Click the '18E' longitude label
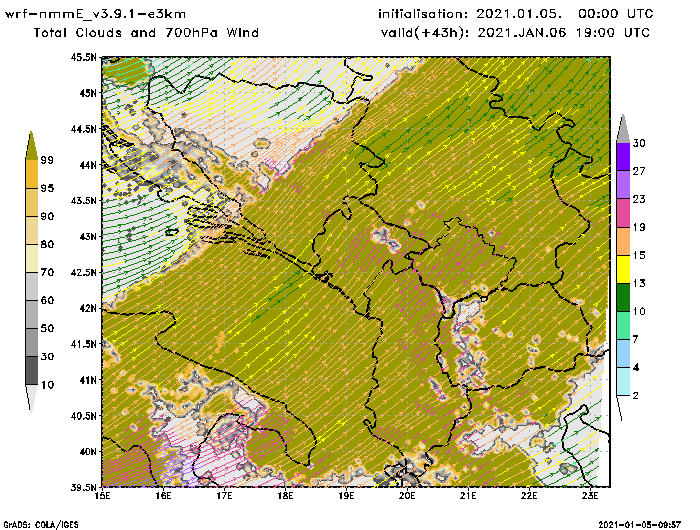The width and height of the screenshot is (700, 530). pos(285,496)
